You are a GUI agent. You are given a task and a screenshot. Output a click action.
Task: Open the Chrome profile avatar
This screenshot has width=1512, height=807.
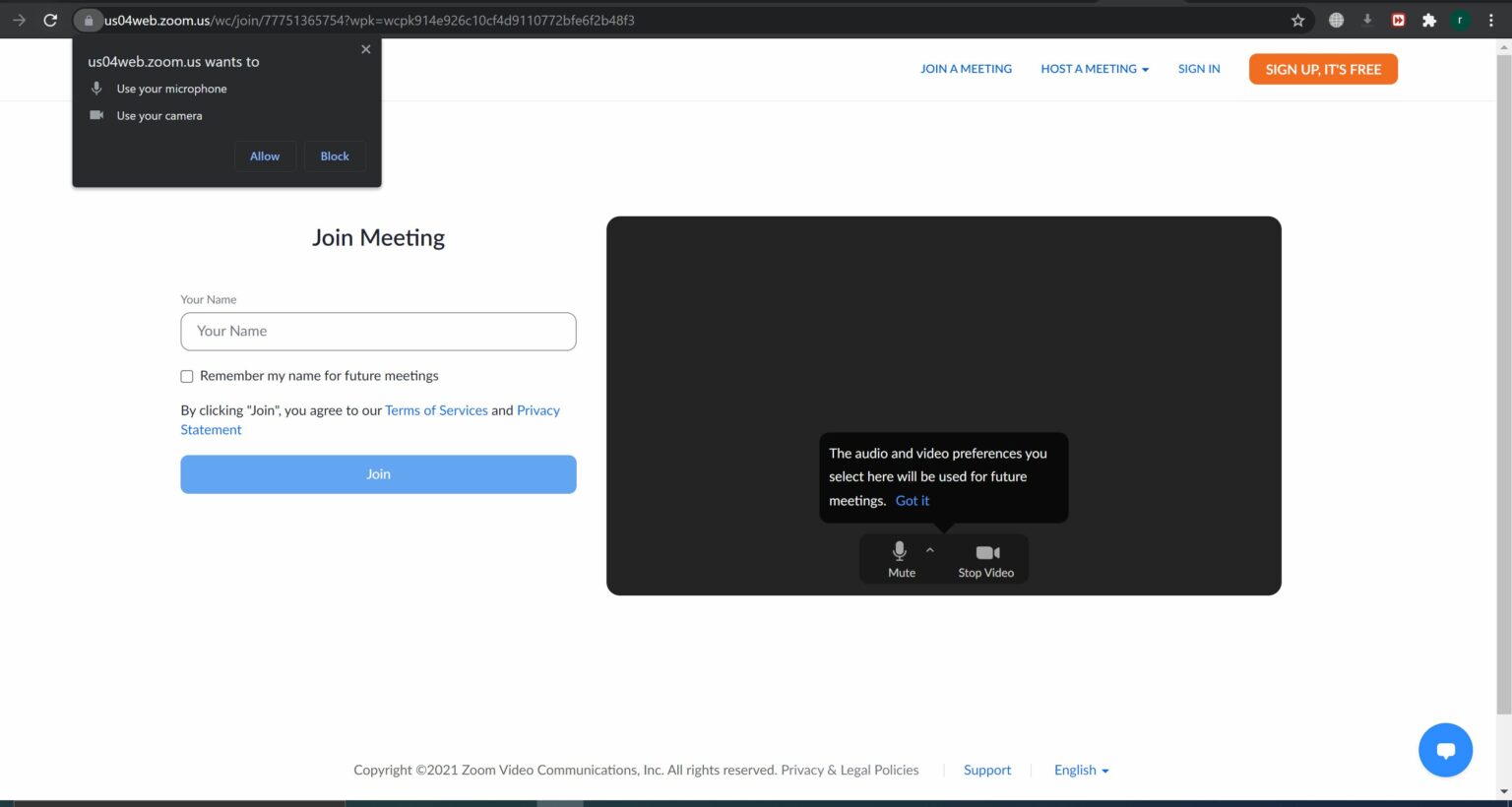point(1460,20)
